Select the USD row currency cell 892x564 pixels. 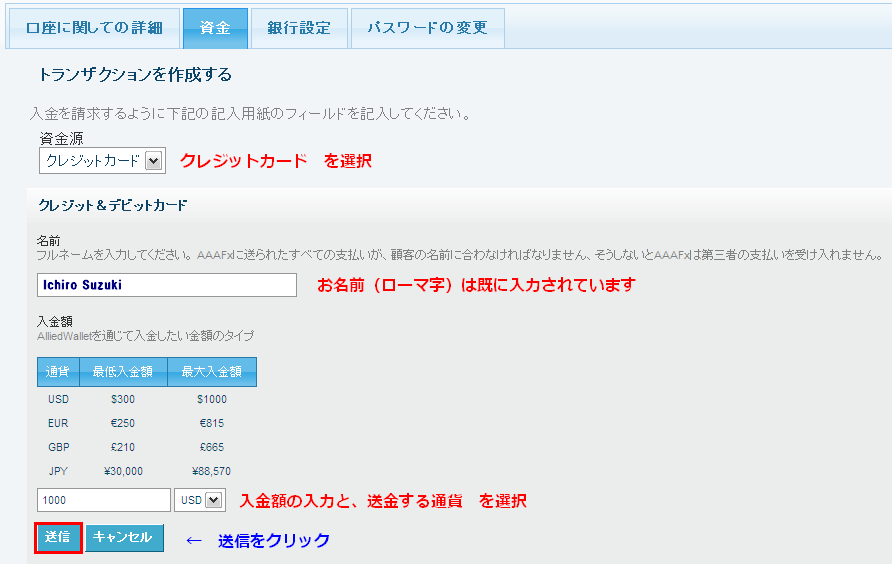tap(58, 400)
